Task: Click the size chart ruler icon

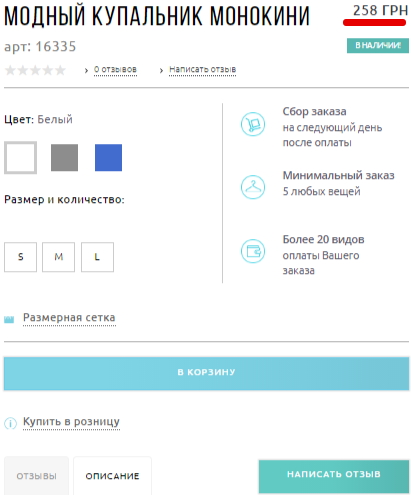Action: click(x=9, y=319)
